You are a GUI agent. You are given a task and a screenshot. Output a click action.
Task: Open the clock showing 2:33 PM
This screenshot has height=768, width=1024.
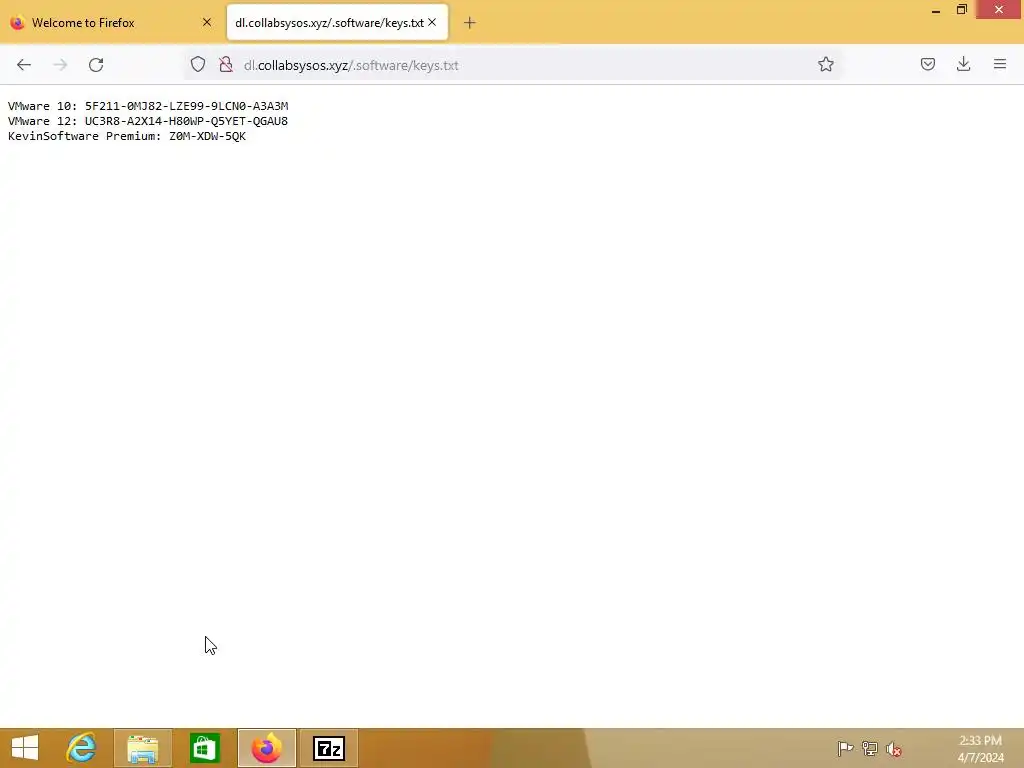tap(980, 748)
